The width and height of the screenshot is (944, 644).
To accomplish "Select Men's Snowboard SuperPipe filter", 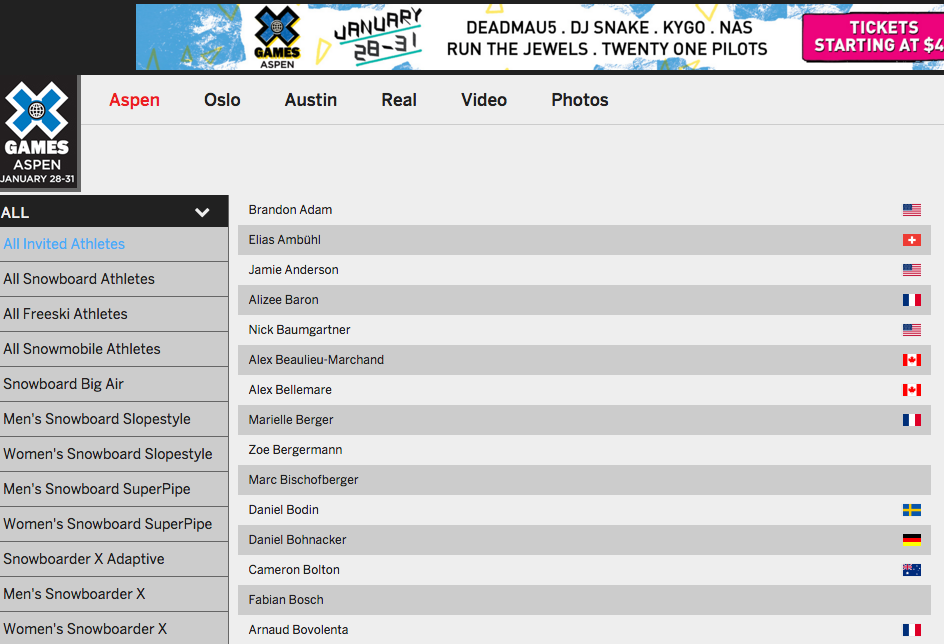I will (114, 489).
